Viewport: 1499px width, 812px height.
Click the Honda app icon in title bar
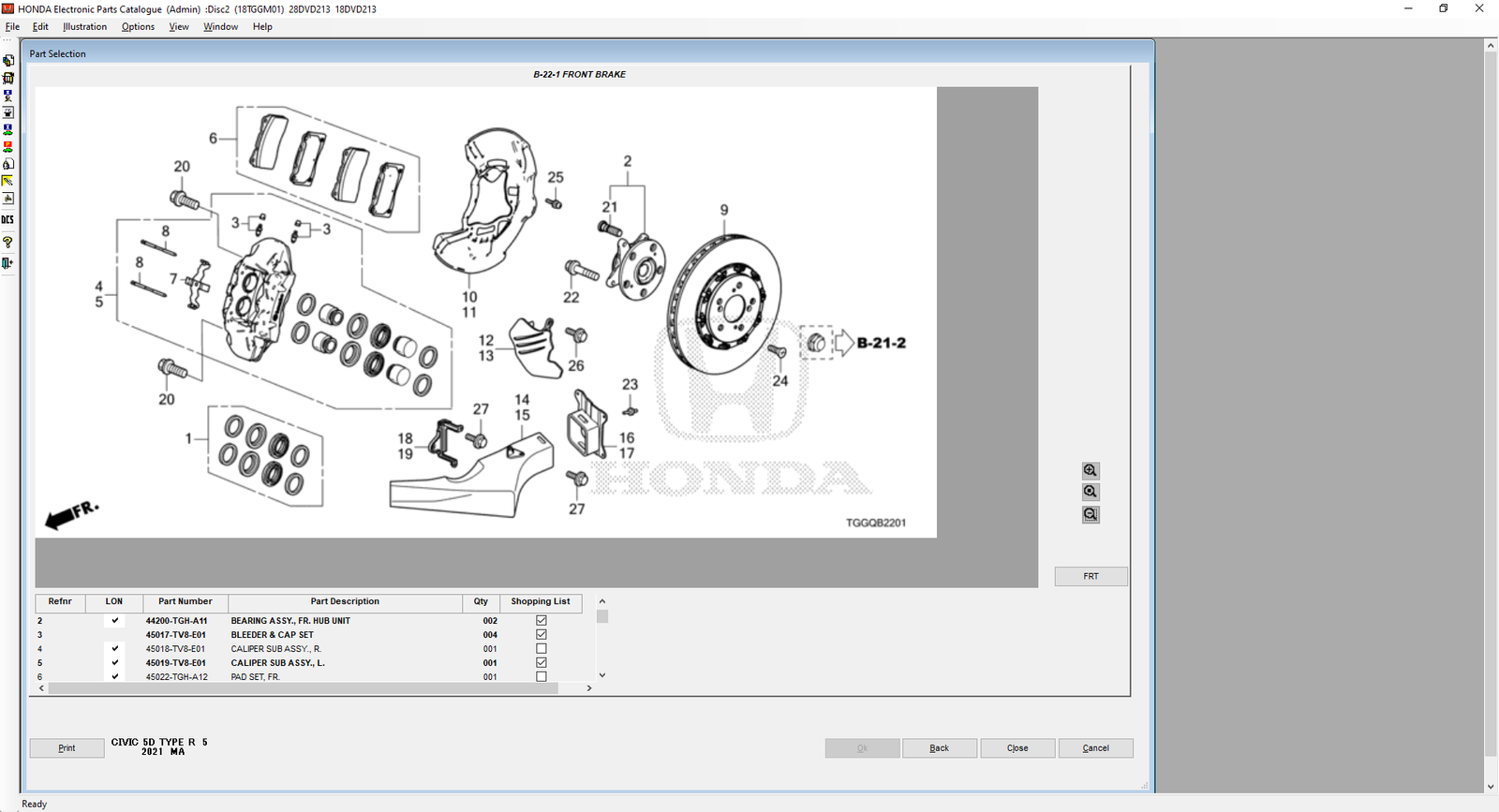click(x=8, y=8)
